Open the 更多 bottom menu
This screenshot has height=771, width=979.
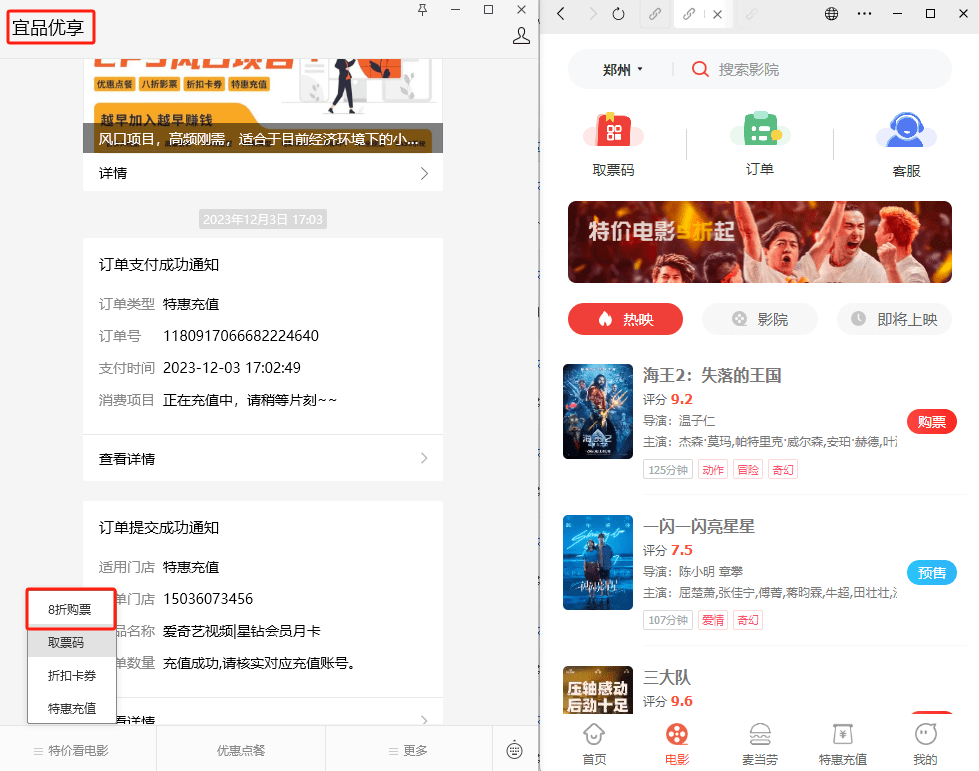point(408,750)
